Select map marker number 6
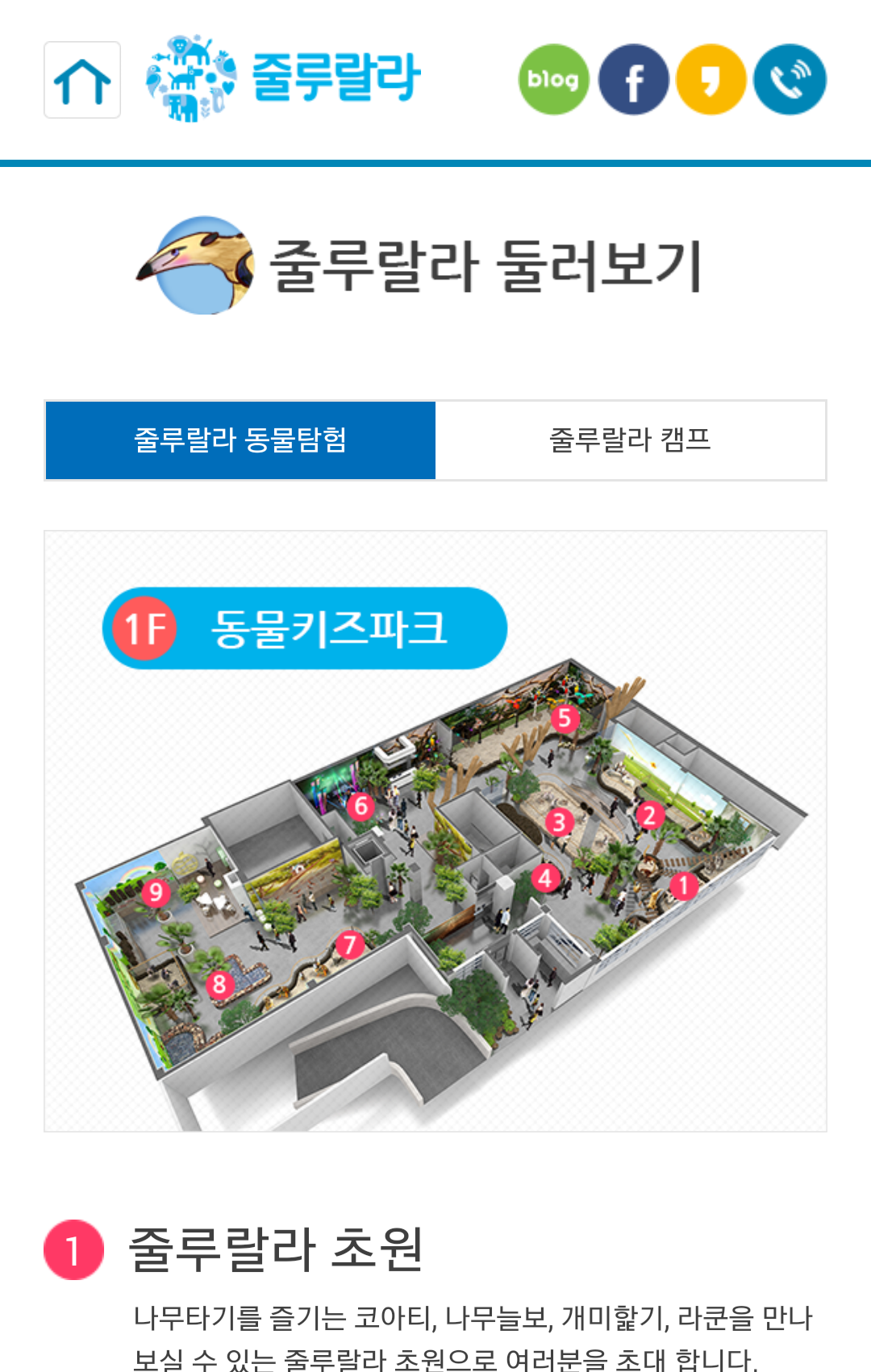 360,805
